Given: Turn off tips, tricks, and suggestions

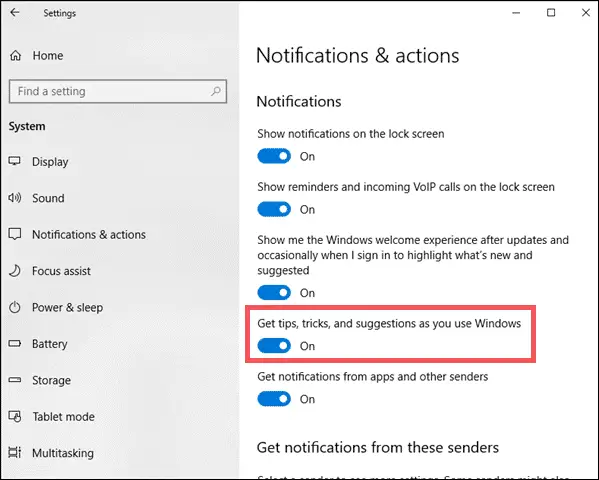Looking at the screenshot, I should tap(274, 346).
